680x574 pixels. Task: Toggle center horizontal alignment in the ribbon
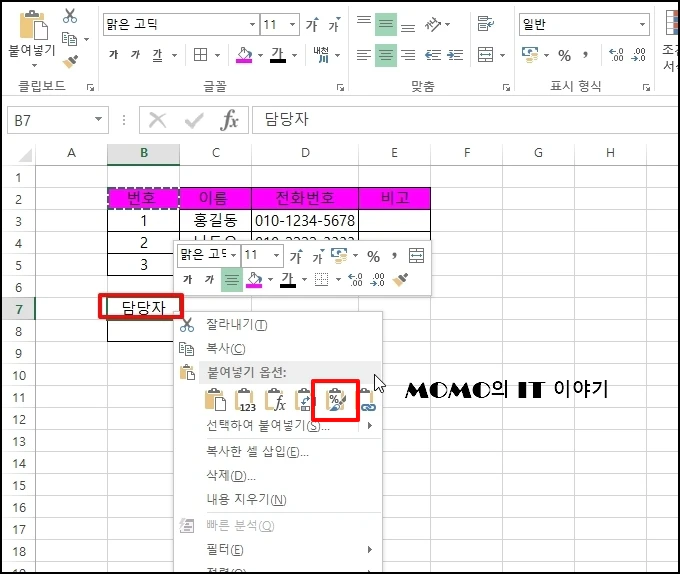[386, 55]
